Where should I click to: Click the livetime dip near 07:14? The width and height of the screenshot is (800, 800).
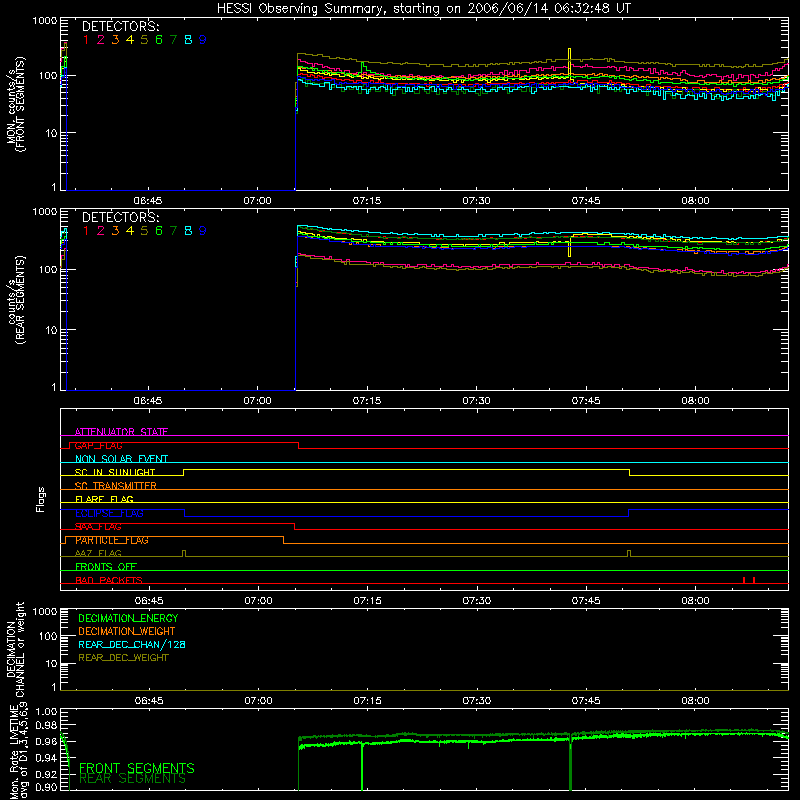pos(362,766)
